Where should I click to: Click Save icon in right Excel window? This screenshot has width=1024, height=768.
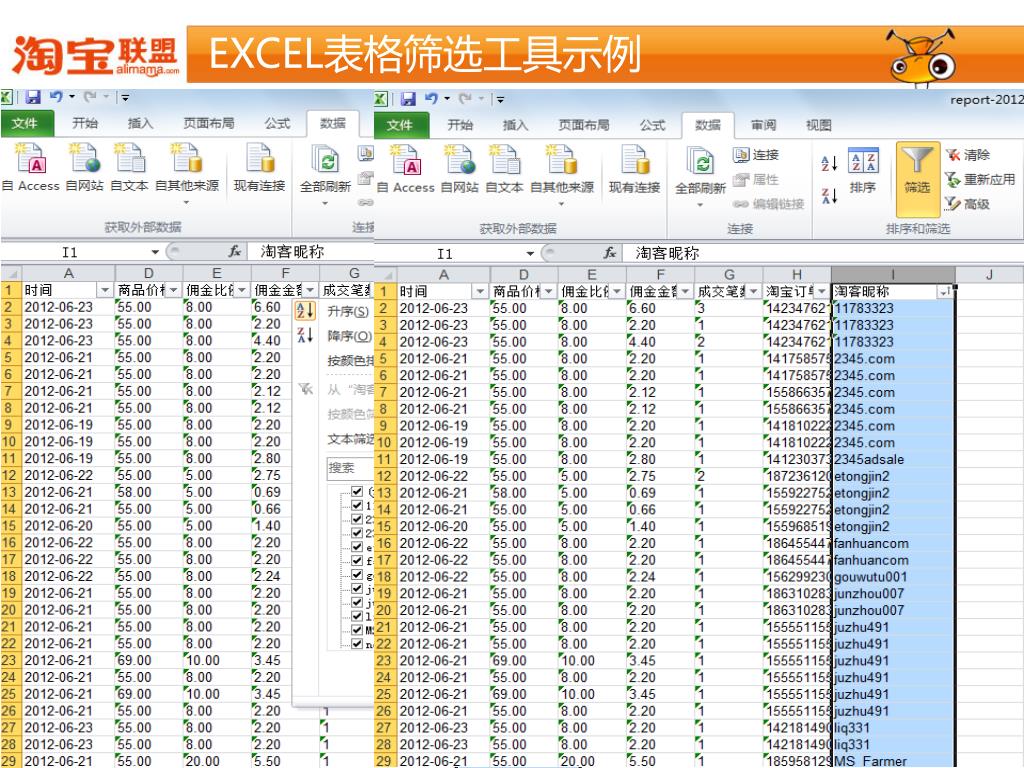pyautogui.click(x=408, y=99)
